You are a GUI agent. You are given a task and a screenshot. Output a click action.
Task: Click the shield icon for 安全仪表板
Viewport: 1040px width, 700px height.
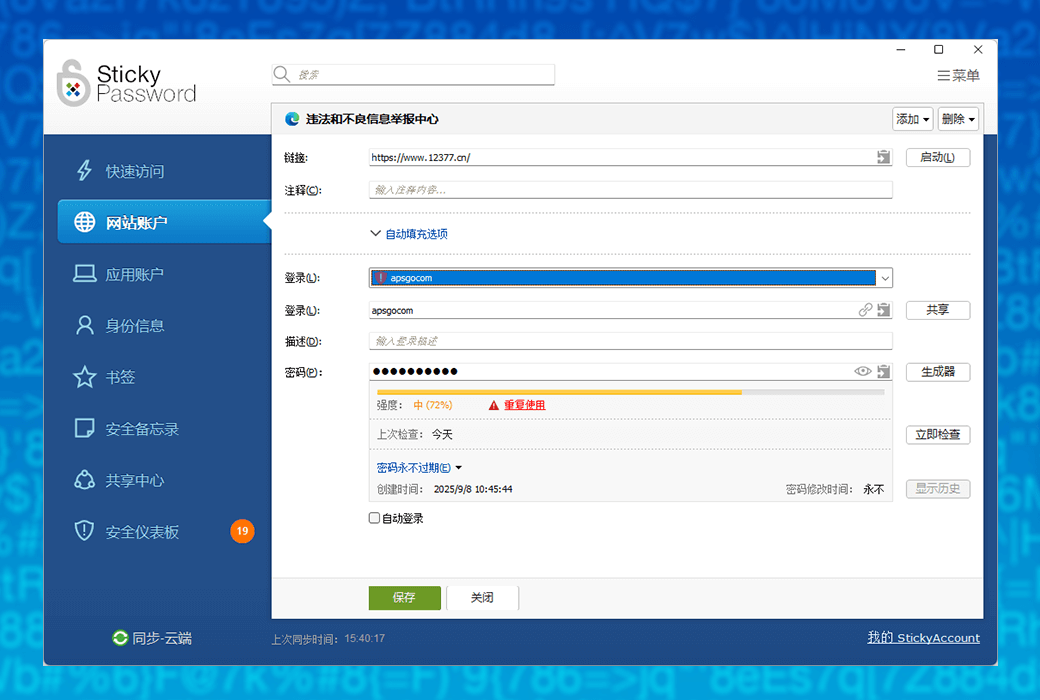84,531
